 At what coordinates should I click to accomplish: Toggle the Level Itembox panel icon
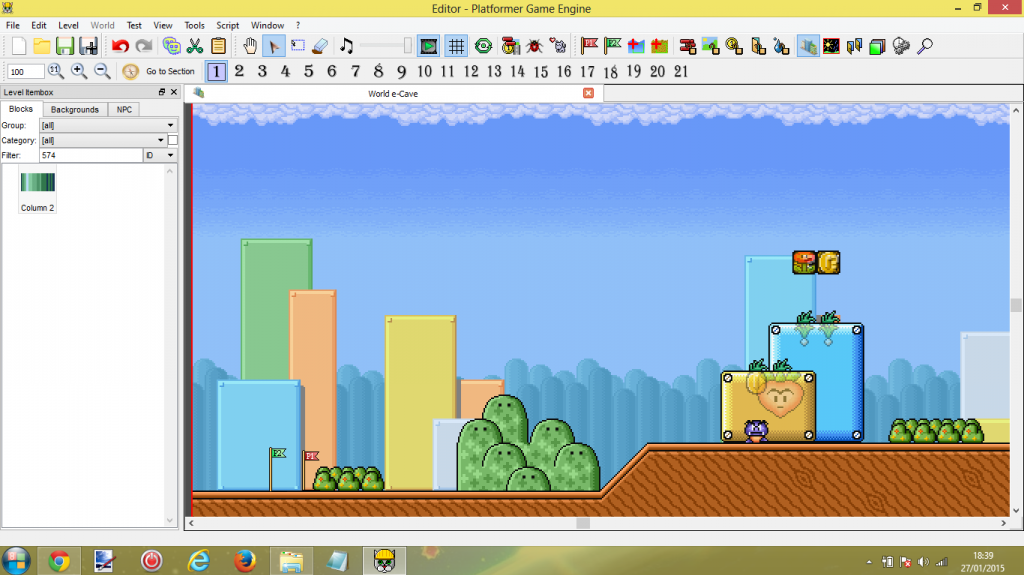[x=808, y=46]
